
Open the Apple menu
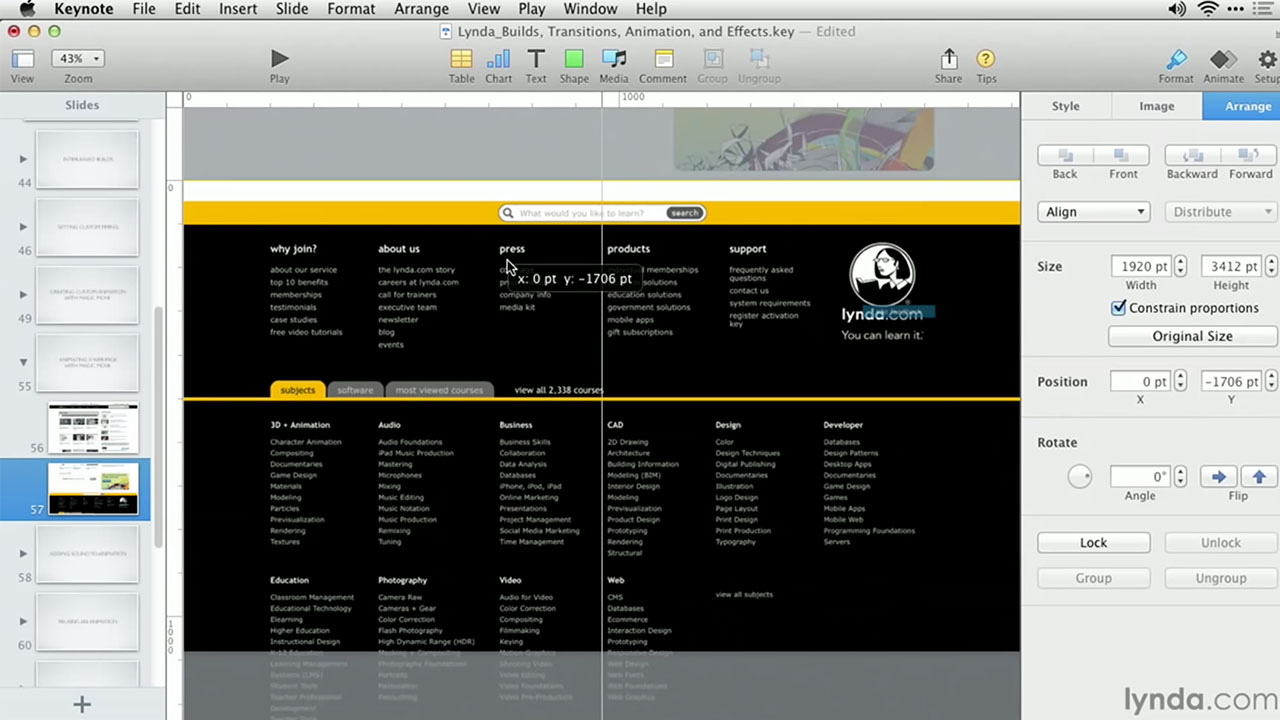[x=27, y=9]
